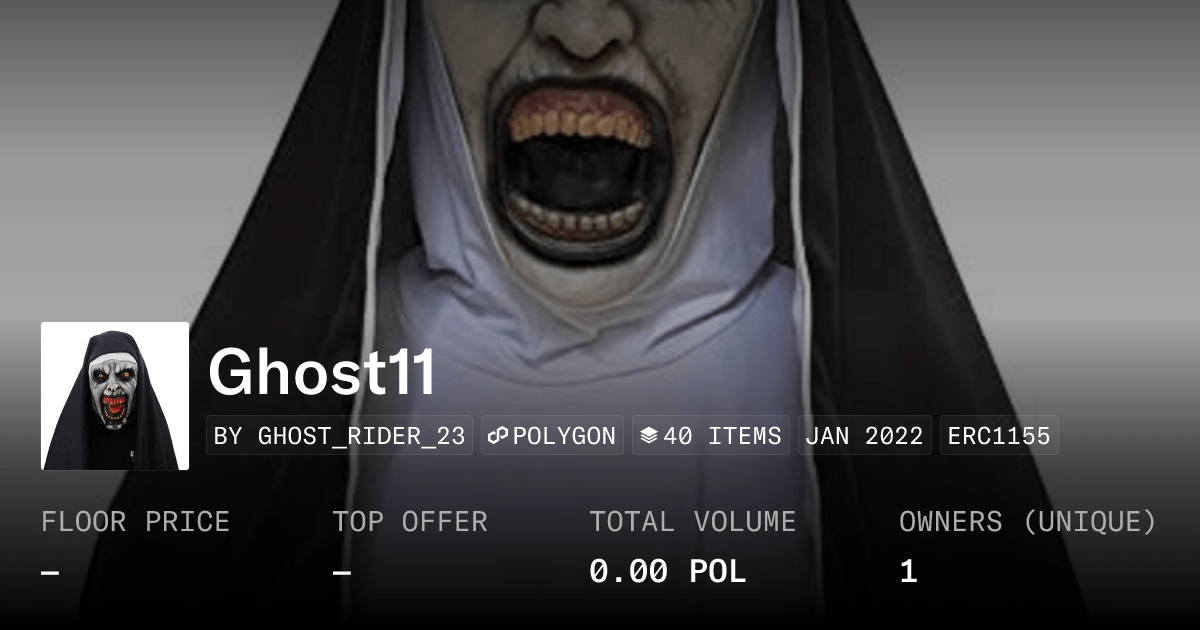
Task: Click the 40 ITEMS badge
Action: tap(711, 436)
